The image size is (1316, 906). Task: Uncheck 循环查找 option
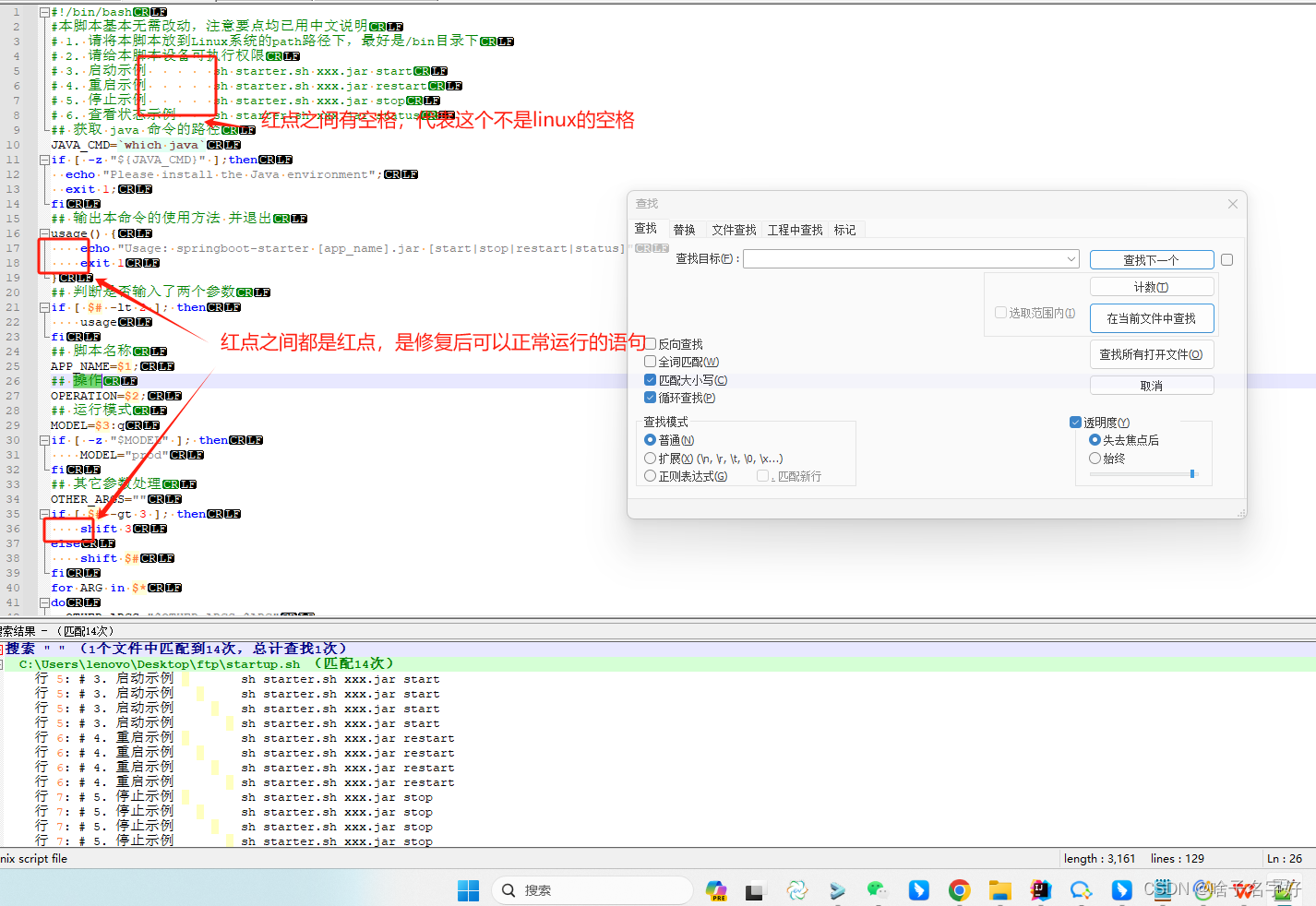(651, 398)
